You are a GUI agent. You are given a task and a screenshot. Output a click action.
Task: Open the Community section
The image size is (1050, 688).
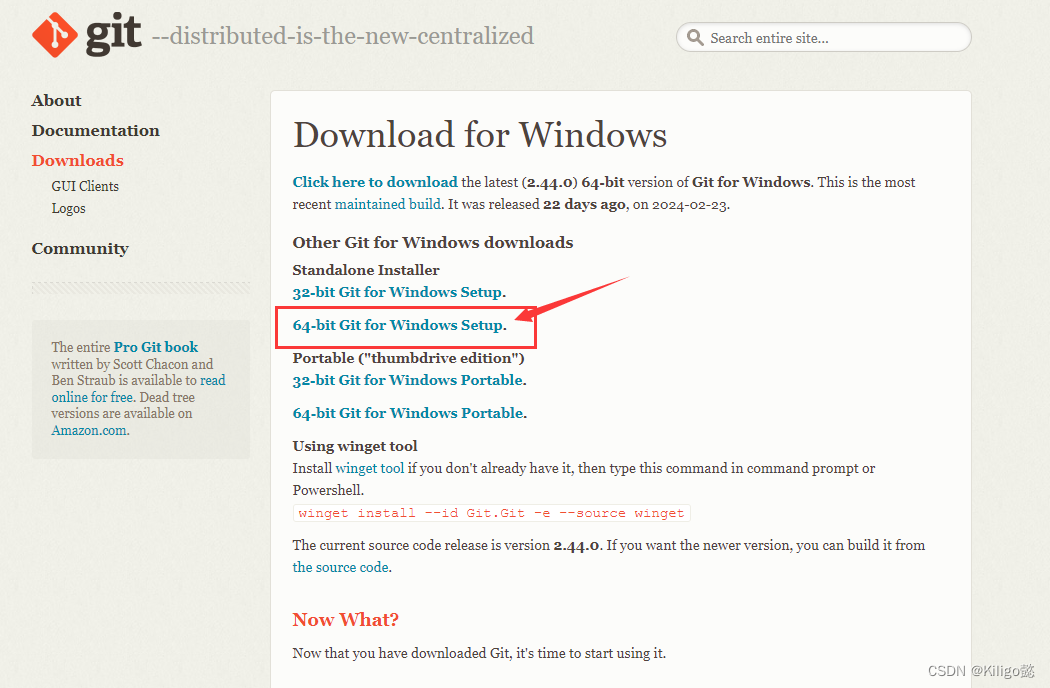(80, 249)
